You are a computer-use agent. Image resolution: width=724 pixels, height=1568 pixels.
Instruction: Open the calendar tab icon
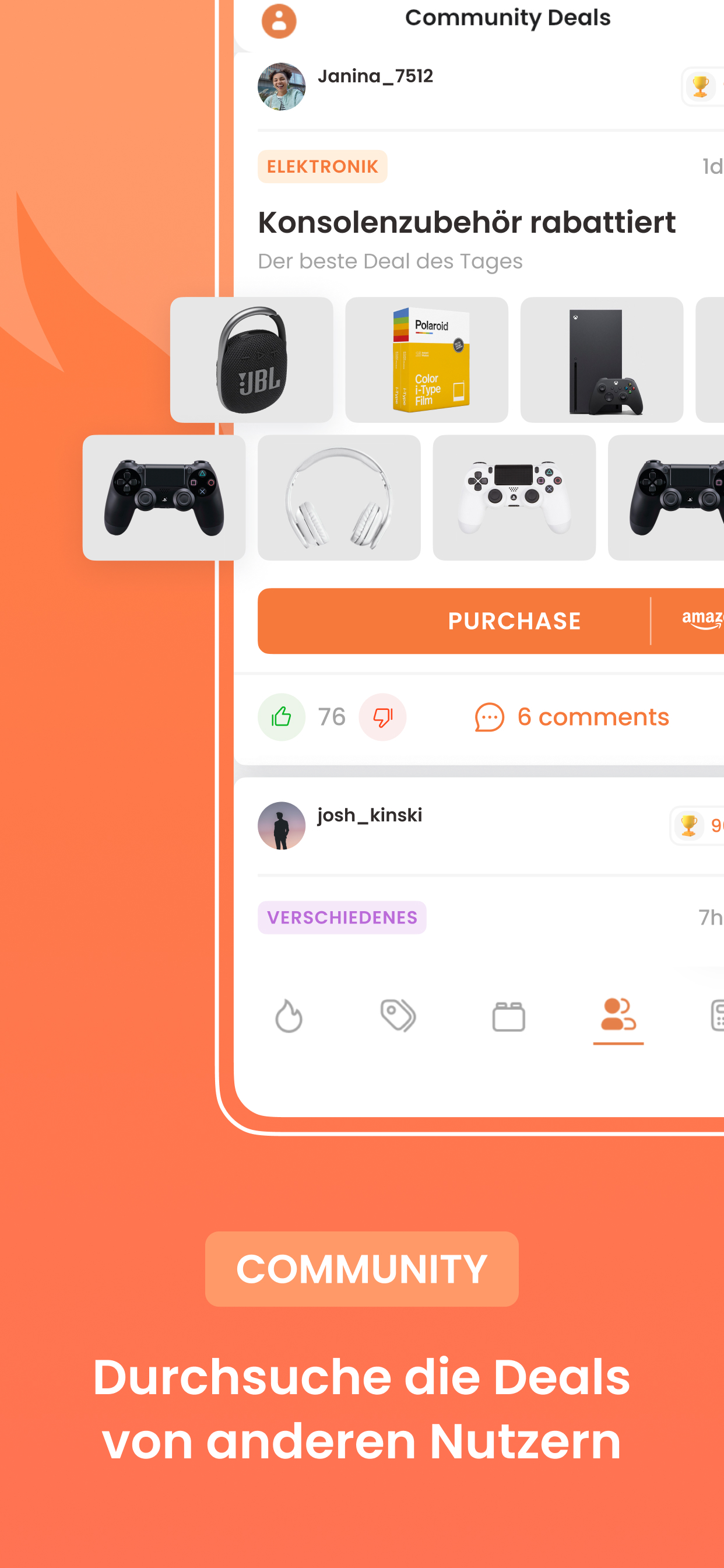click(x=509, y=1016)
